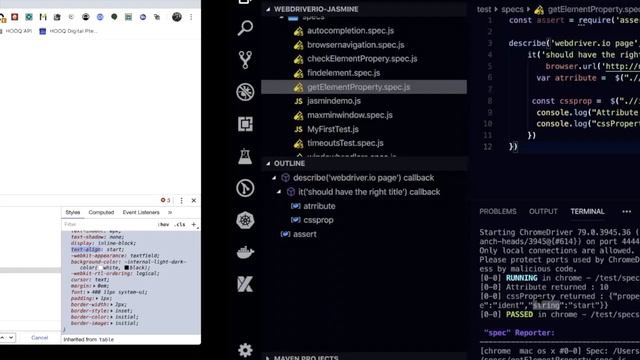Collapse it('should have the right title') node

pyautogui.click(x=280, y=192)
